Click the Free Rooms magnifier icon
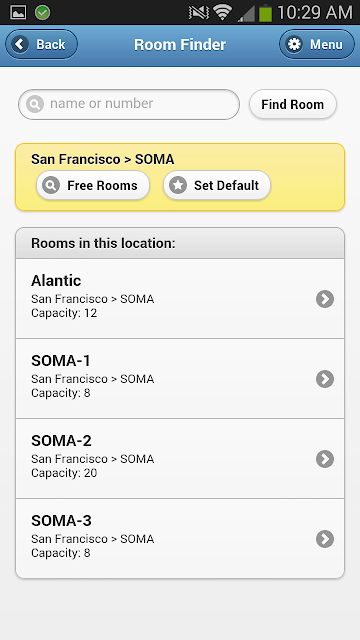The width and height of the screenshot is (360, 640). click(51, 185)
